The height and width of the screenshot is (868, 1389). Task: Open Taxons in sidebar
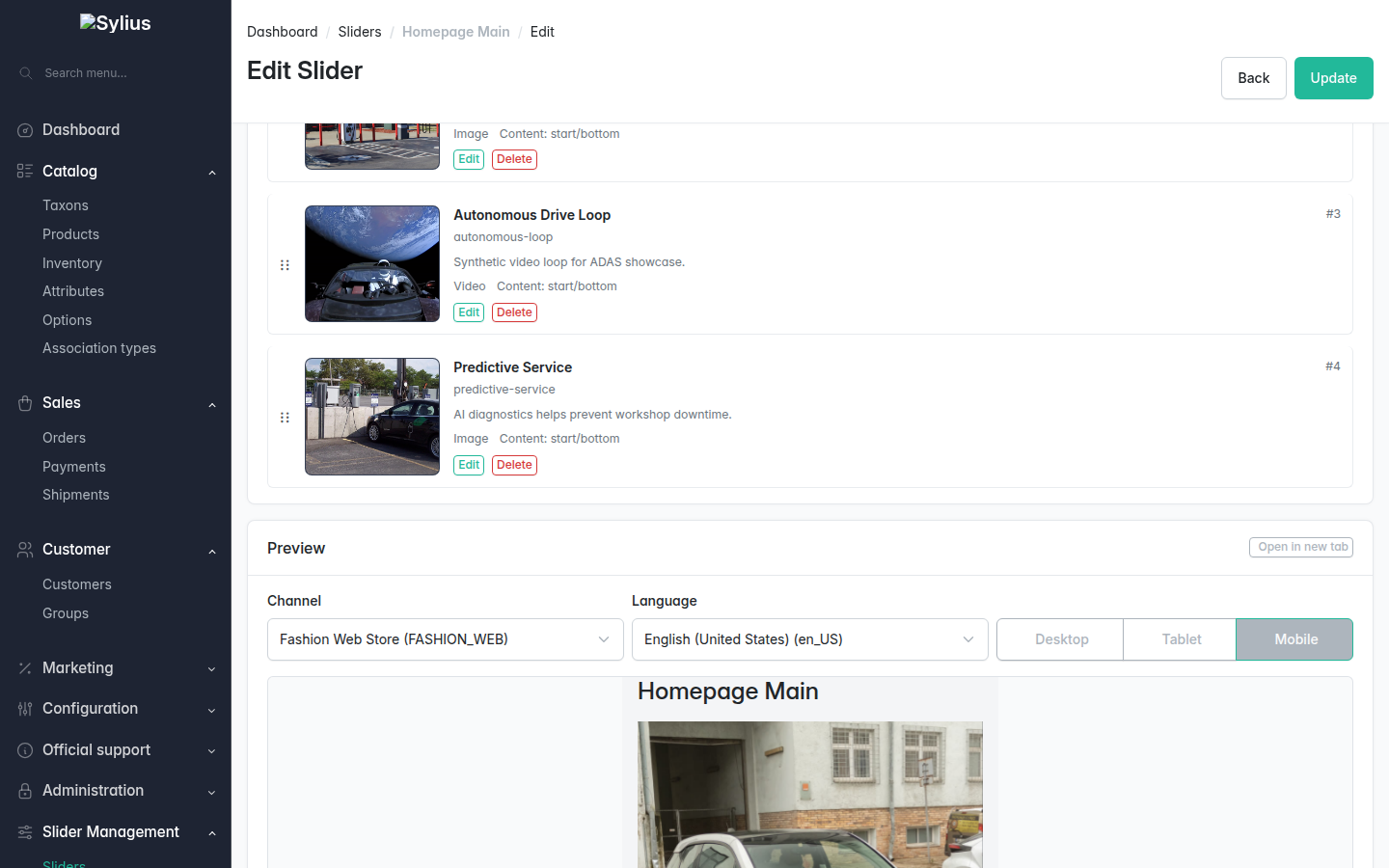pos(66,205)
